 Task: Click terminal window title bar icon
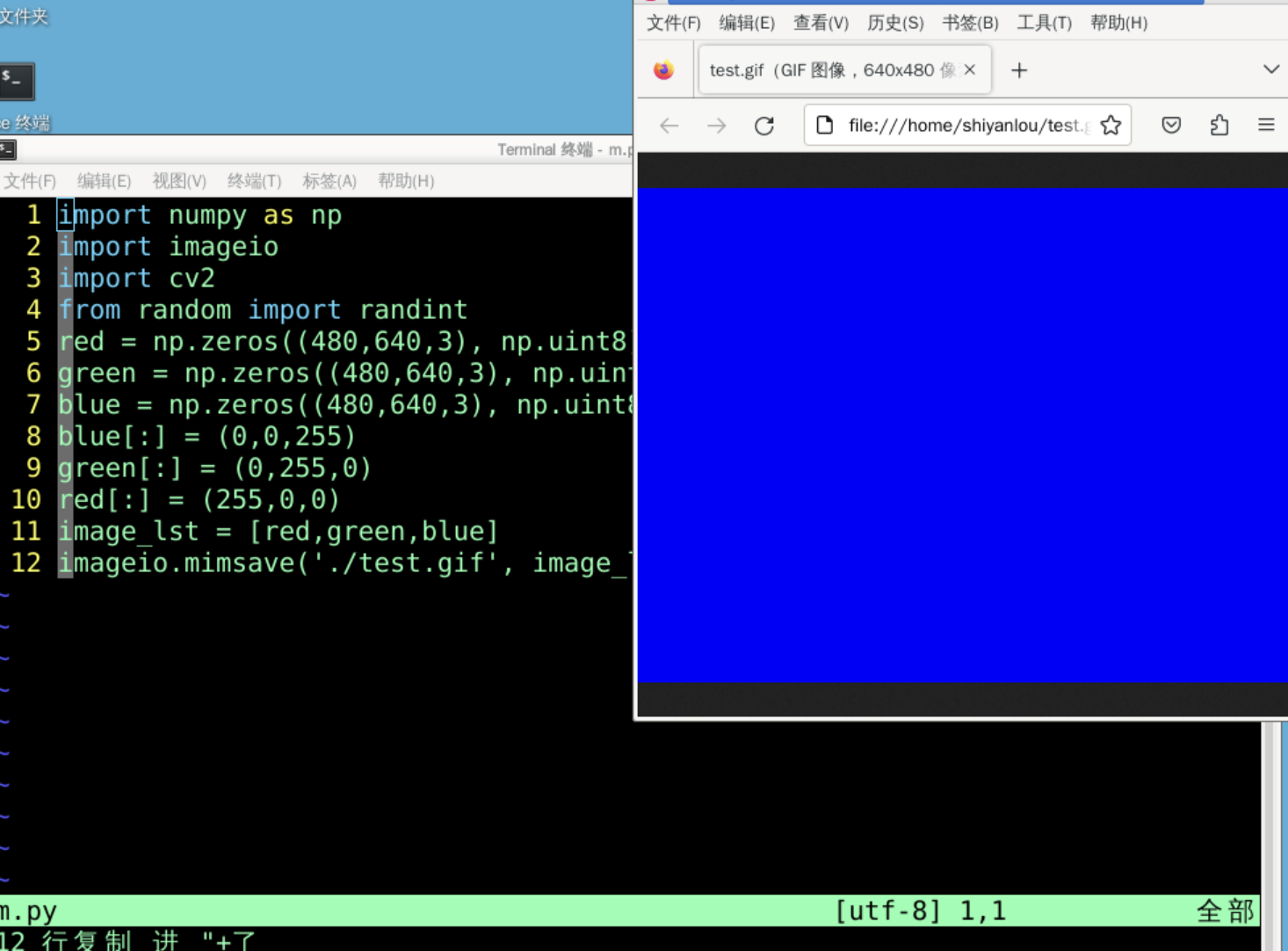[x=8, y=149]
